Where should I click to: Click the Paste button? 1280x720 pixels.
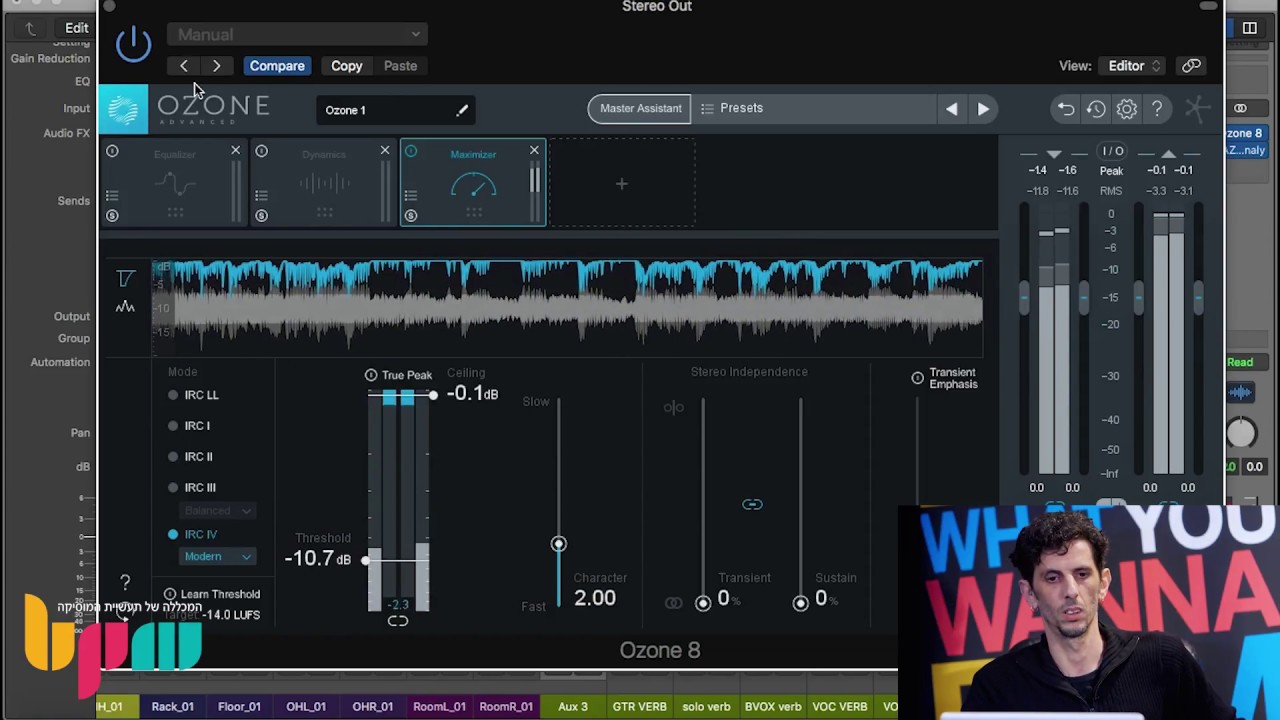400,66
